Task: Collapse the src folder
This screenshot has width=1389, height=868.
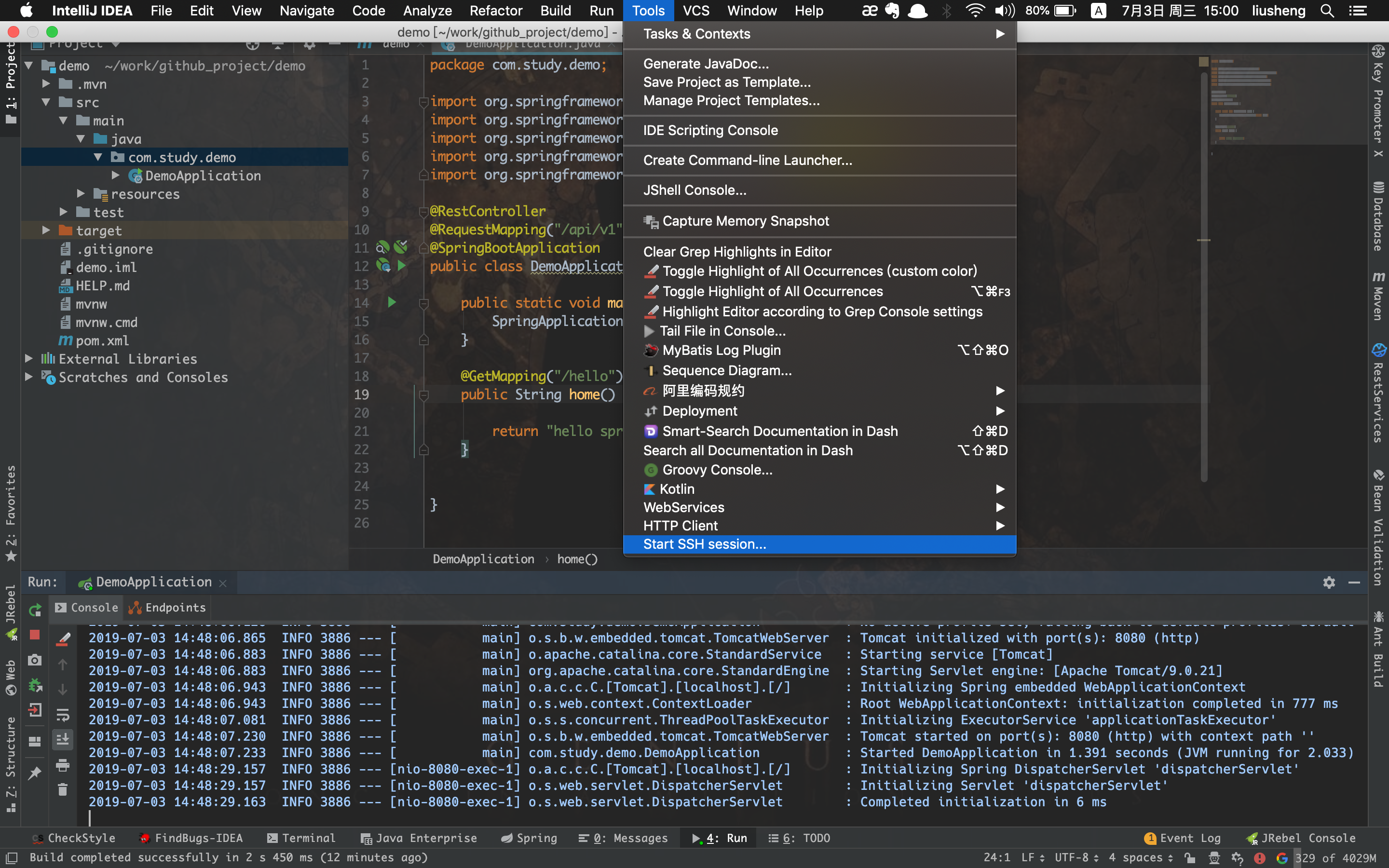Action: (46, 102)
